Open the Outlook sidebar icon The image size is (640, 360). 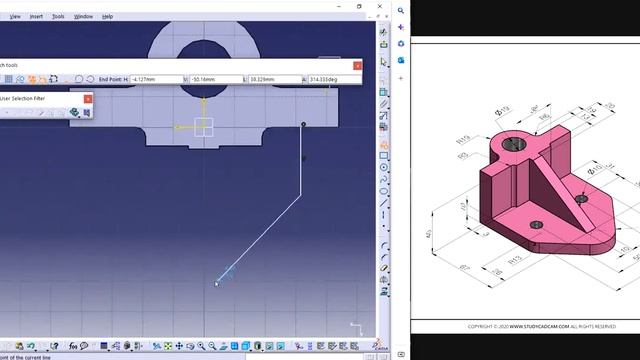tap(401, 60)
